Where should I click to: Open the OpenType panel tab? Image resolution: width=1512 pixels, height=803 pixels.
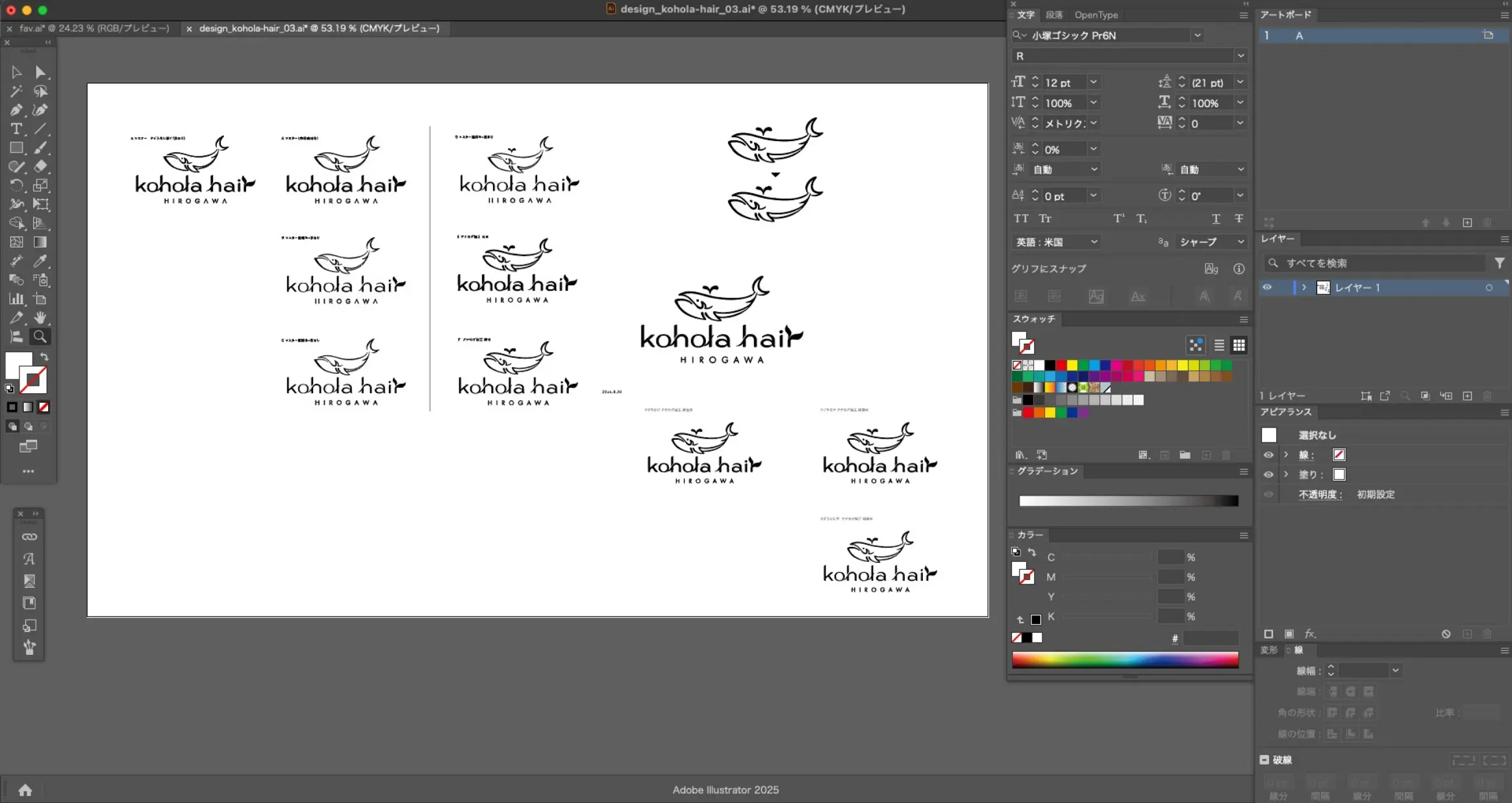click(1096, 15)
